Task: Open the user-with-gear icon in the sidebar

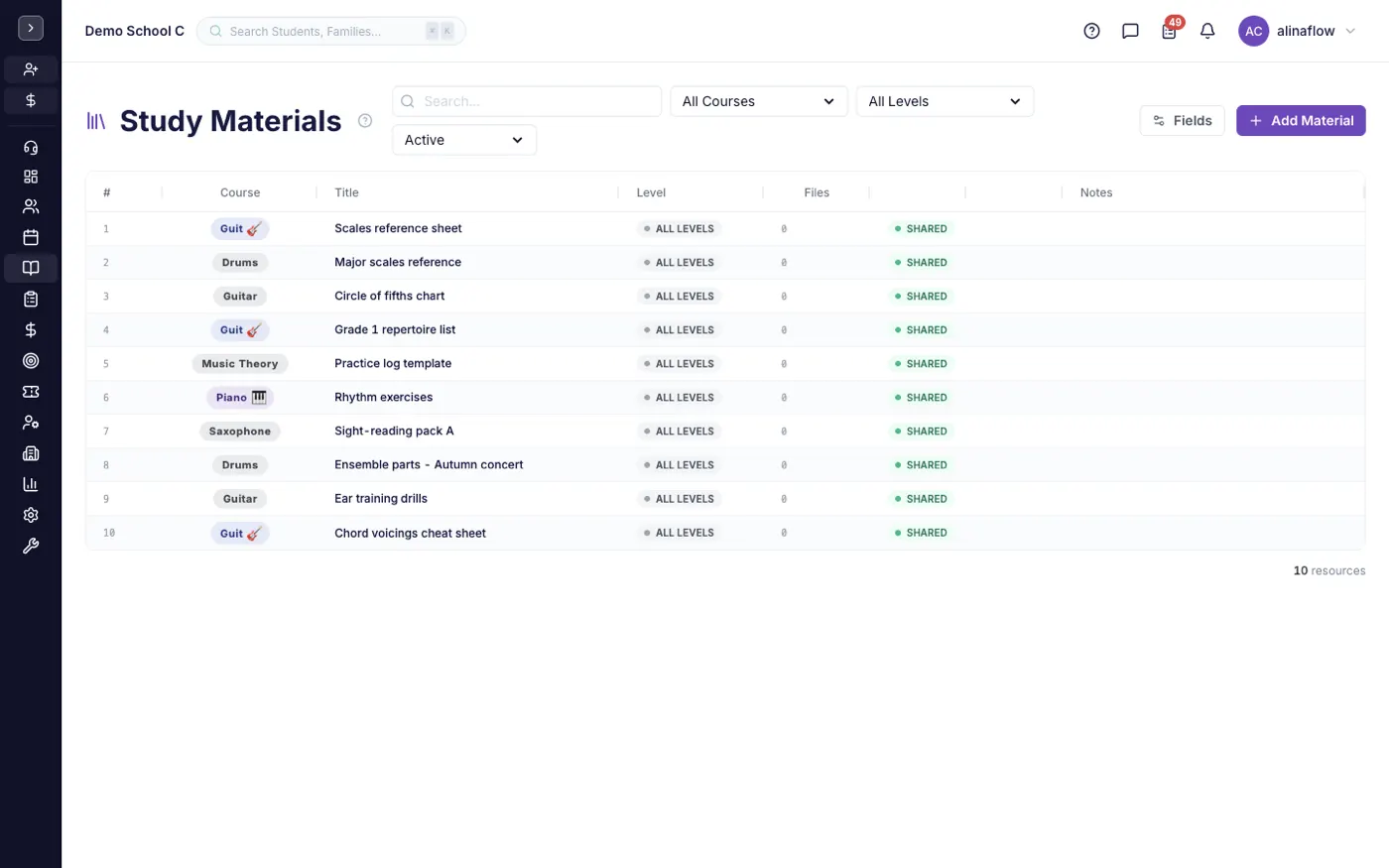Action: point(31,423)
